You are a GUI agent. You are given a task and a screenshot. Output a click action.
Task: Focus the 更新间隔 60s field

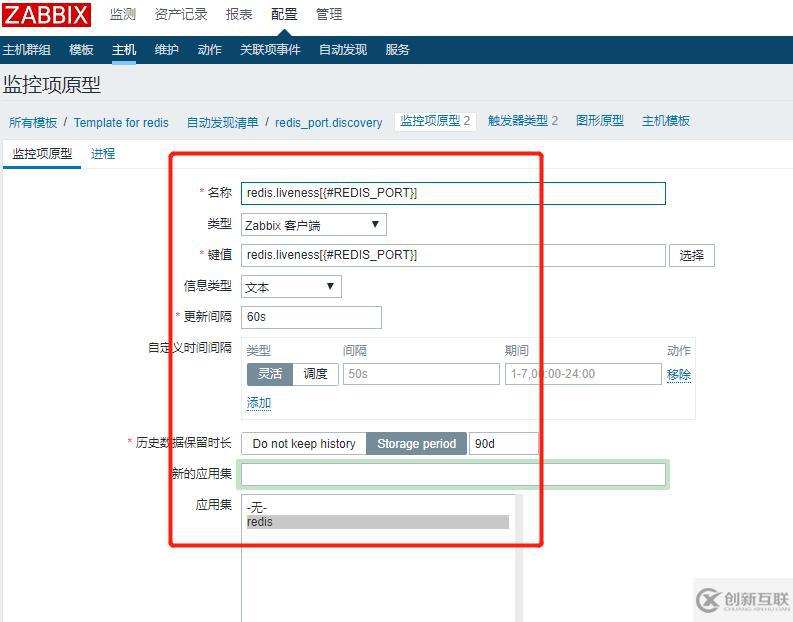click(x=312, y=317)
